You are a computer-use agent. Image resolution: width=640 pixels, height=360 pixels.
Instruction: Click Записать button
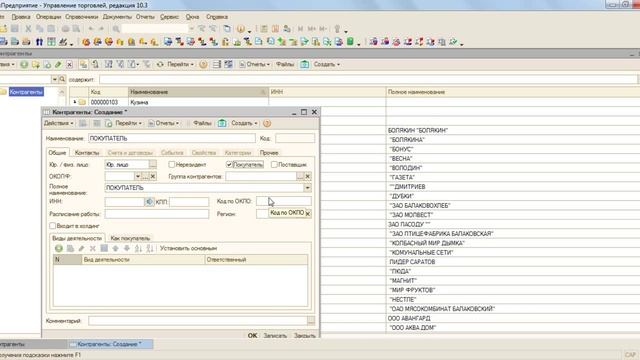[x=275, y=335]
